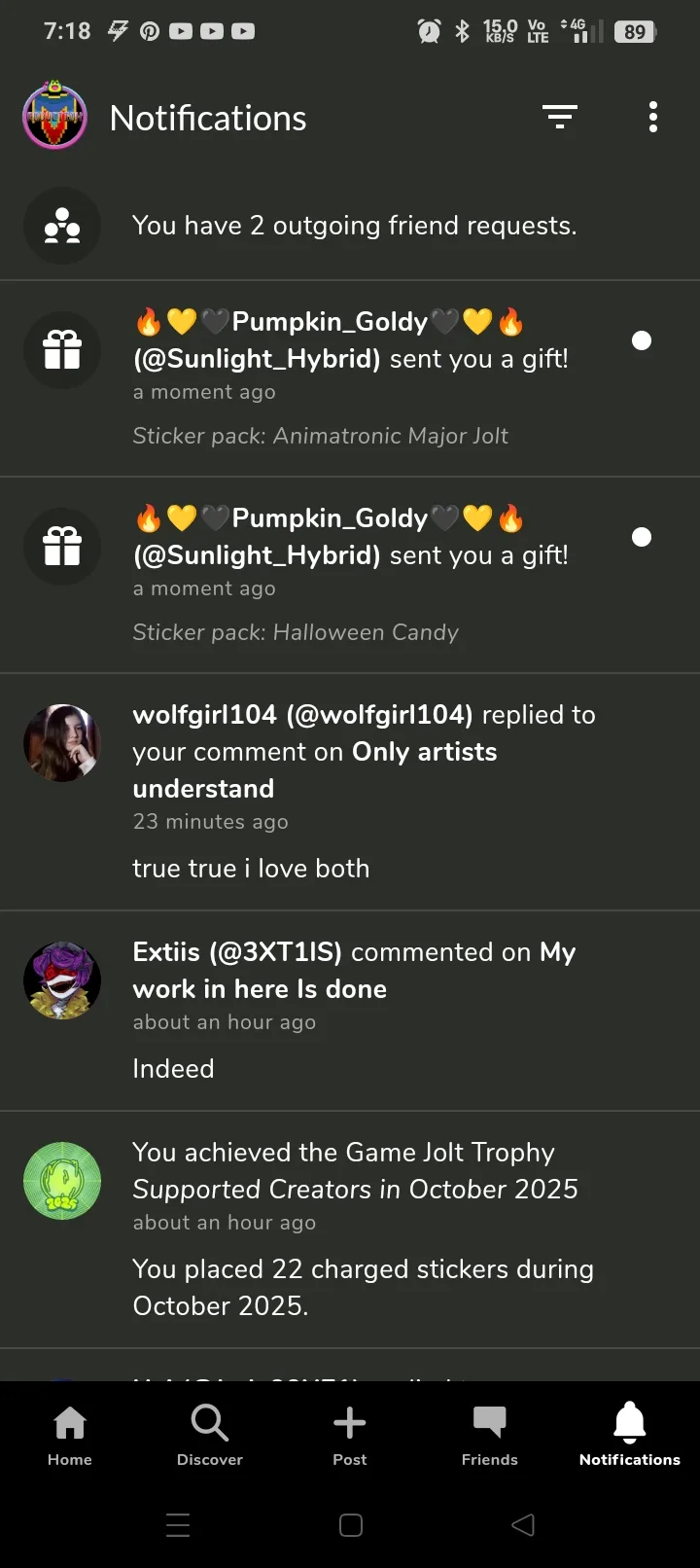Switch to the Friends tab
This screenshot has width=700, height=1568.
click(x=490, y=1435)
